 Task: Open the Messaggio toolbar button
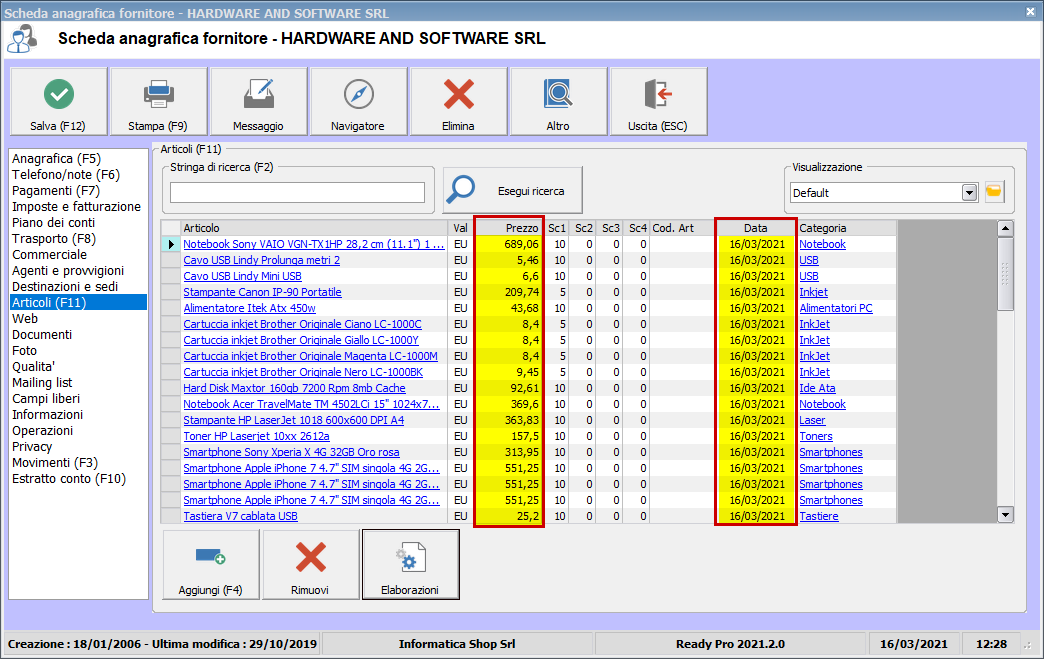[x=258, y=102]
